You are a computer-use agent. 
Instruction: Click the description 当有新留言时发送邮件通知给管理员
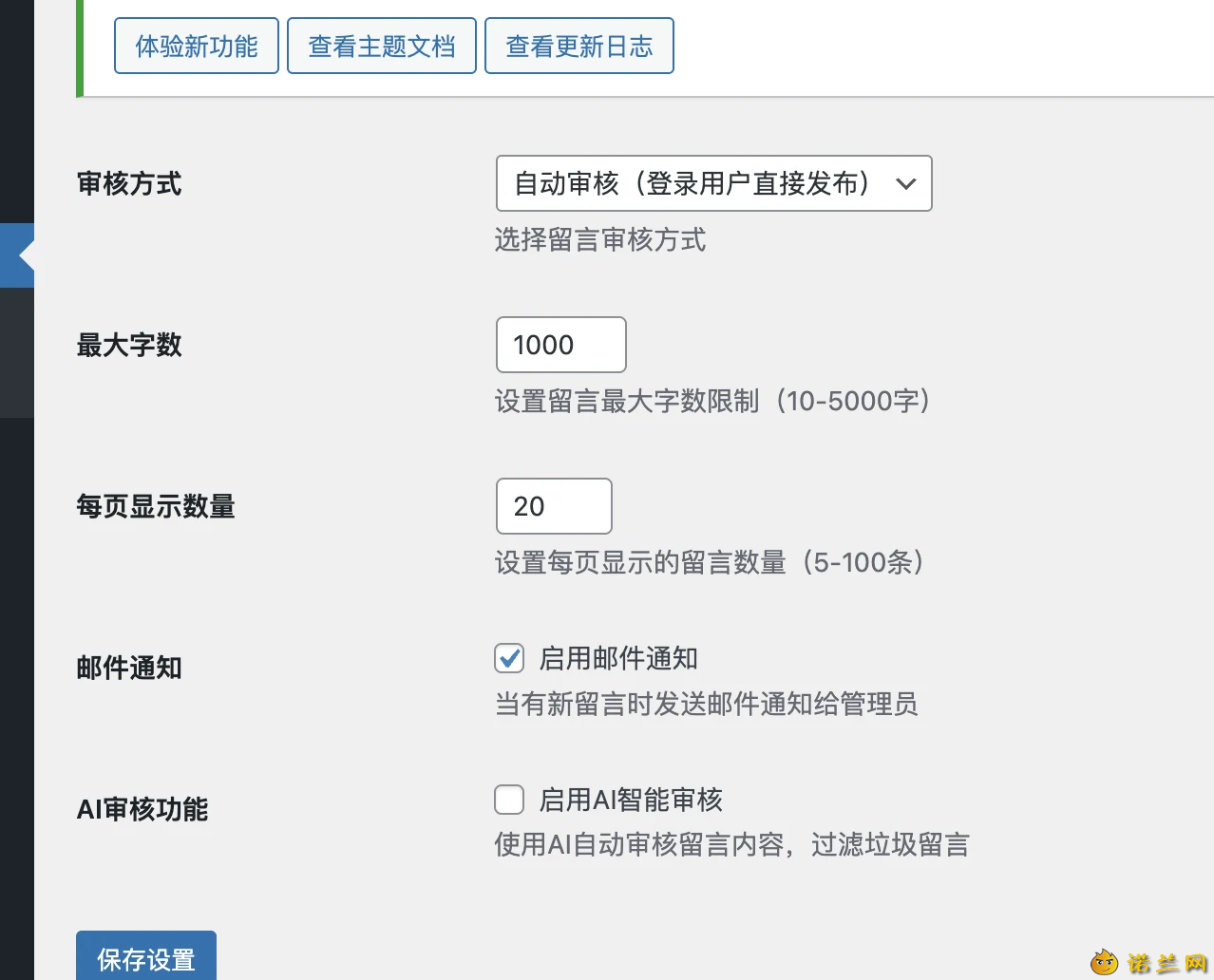point(707,705)
